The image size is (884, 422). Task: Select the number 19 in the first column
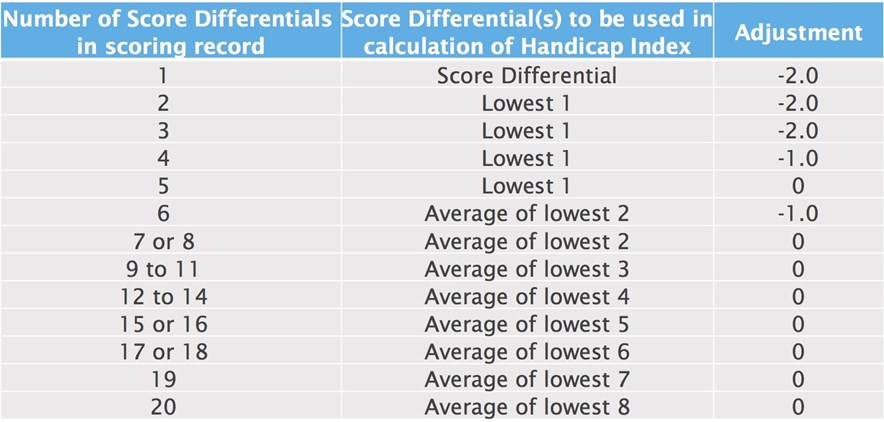click(163, 380)
